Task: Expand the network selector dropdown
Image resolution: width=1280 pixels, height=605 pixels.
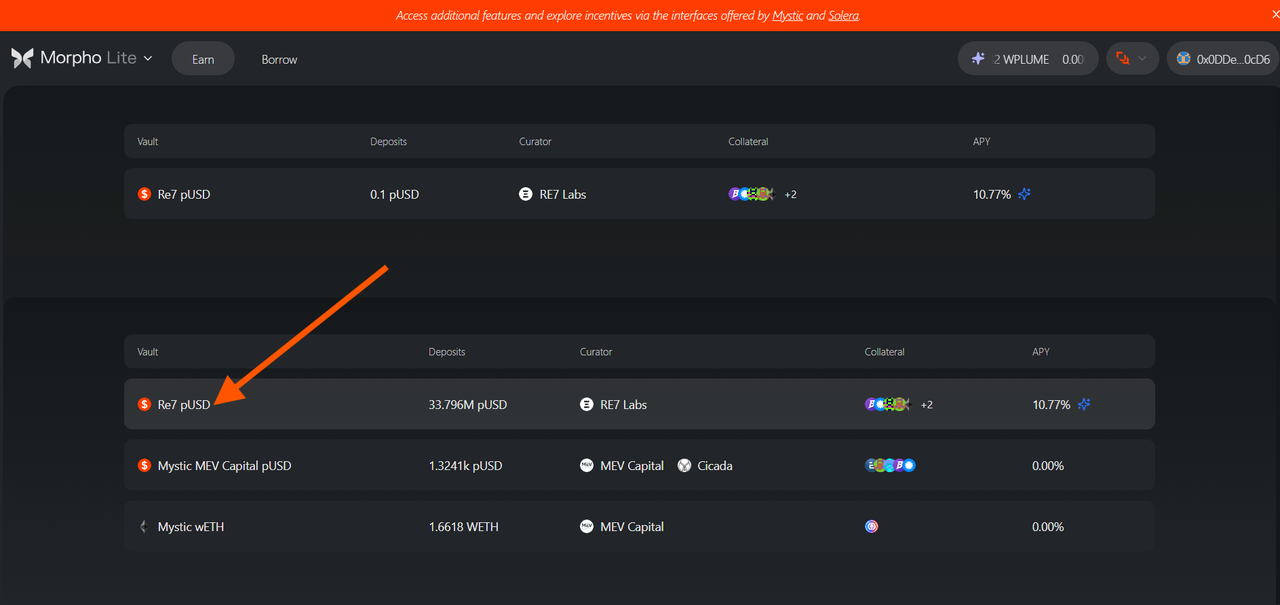Action: [x=1133, y=59]
